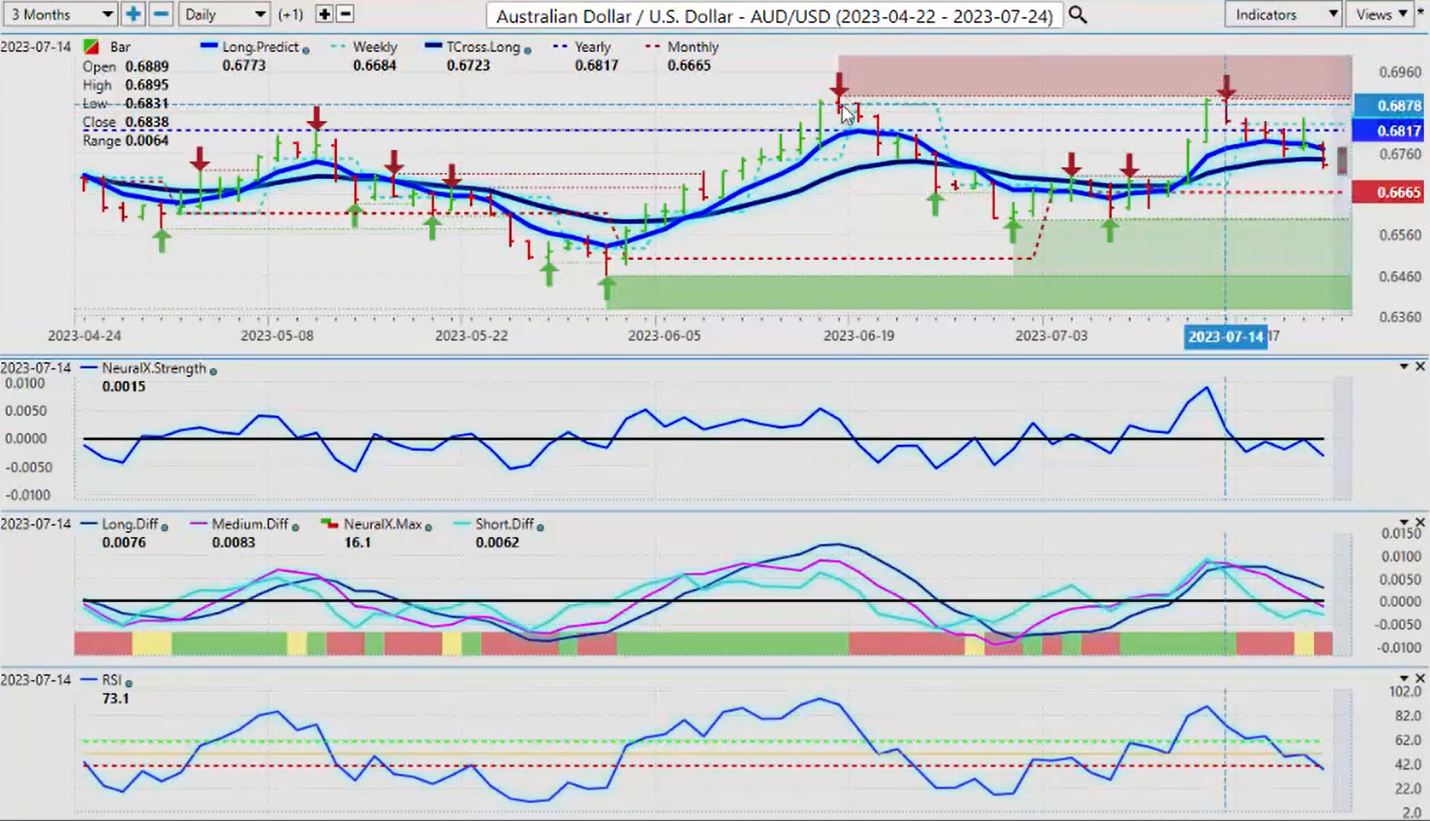This screenshot has height=821, width=1430.
Task: Open Long.Diff panel dropdown arrow
Action: coord(1404,523)
